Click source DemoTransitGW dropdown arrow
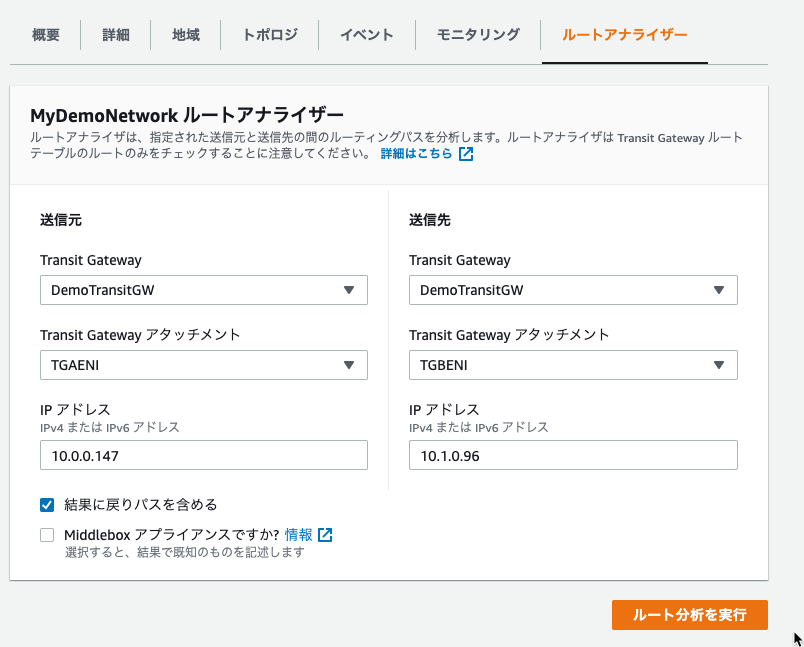Viewport: 804px width, 647px height. [349, 290]
